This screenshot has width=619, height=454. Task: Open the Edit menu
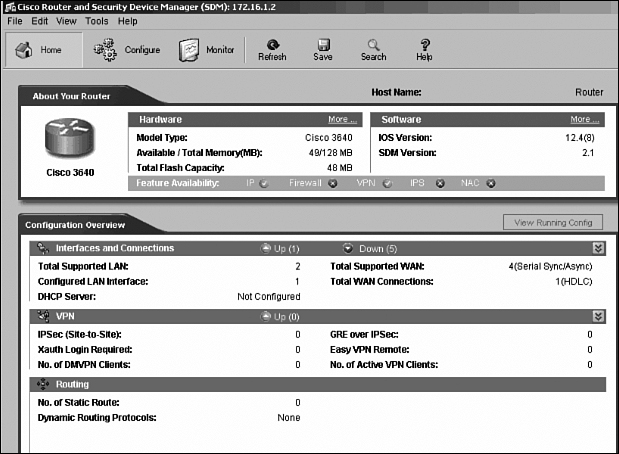point(39,21)
